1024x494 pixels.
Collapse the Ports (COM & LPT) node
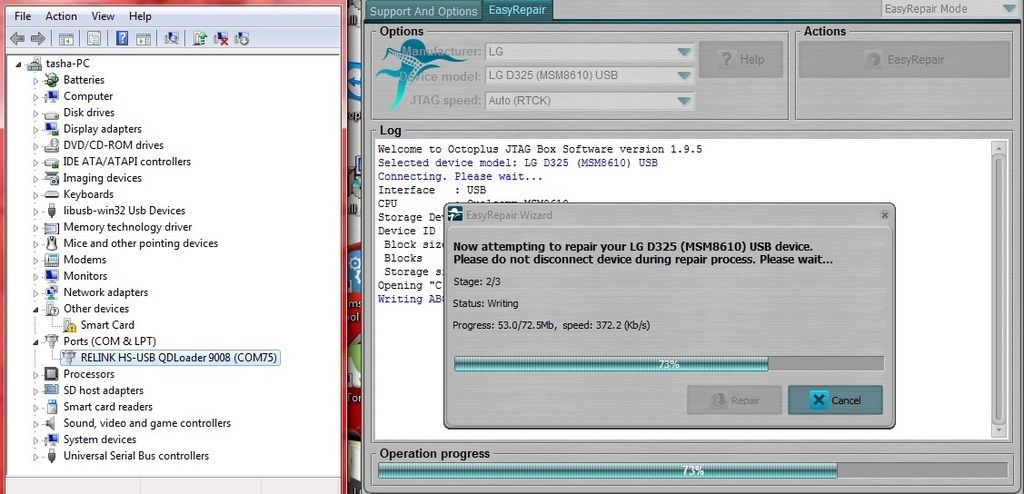(x=36, y=342)
